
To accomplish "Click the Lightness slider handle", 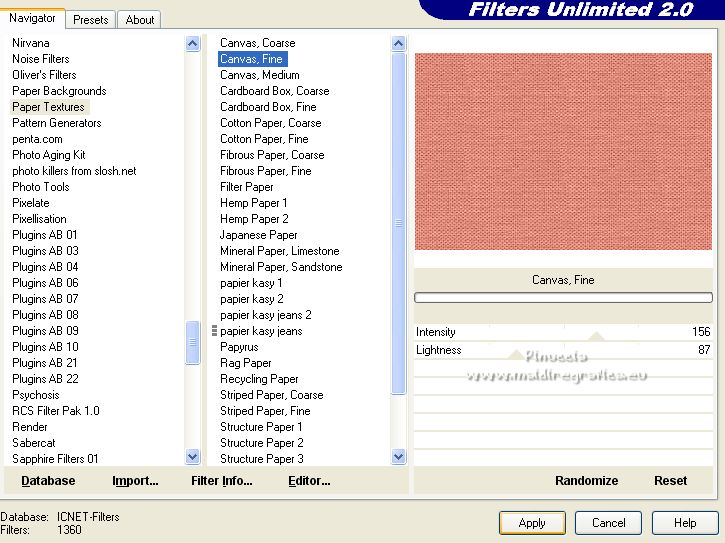I will tap(516, 355).
